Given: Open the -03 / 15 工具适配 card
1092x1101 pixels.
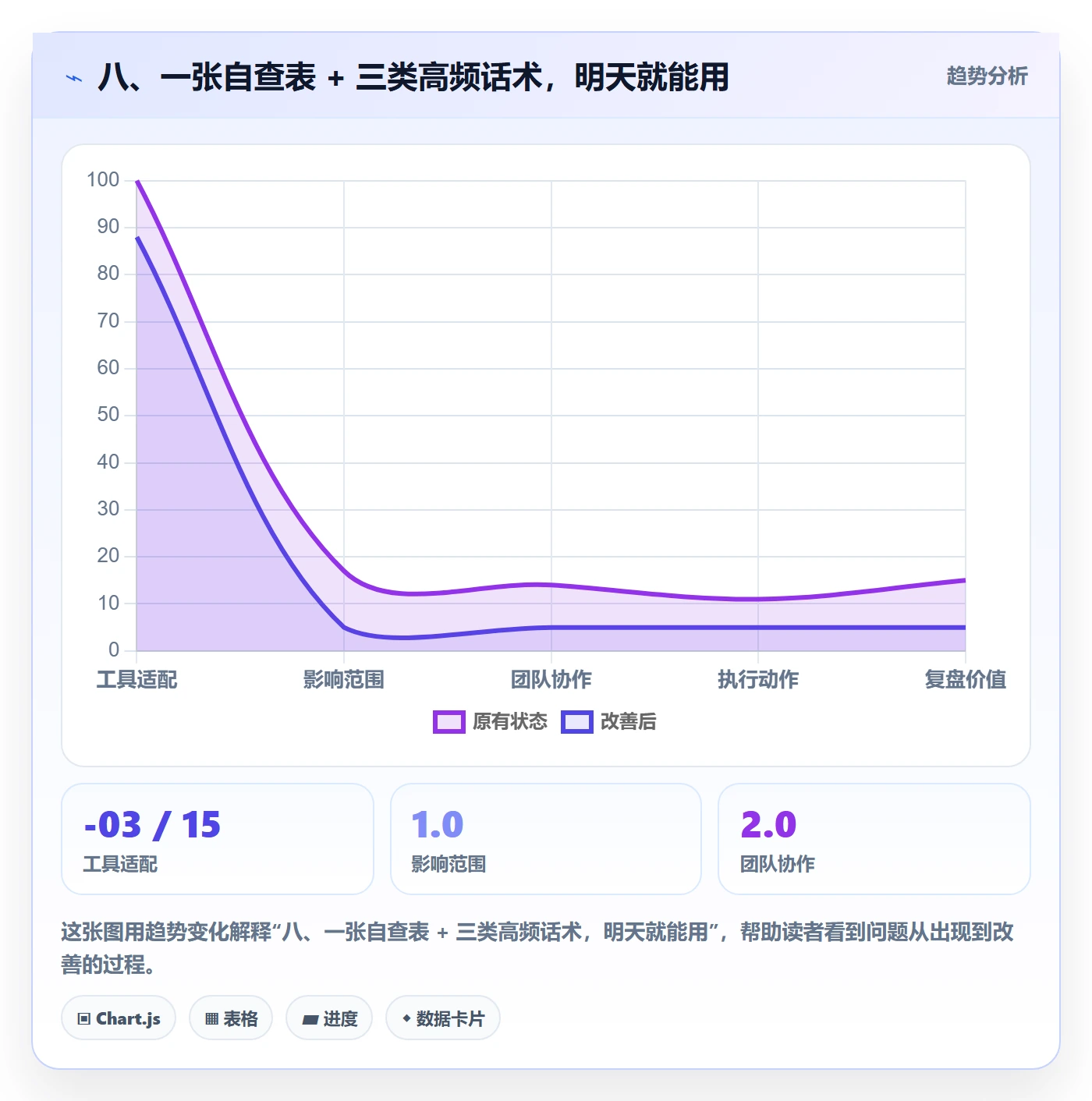Looking at the screenshot, I should [218, 839].
